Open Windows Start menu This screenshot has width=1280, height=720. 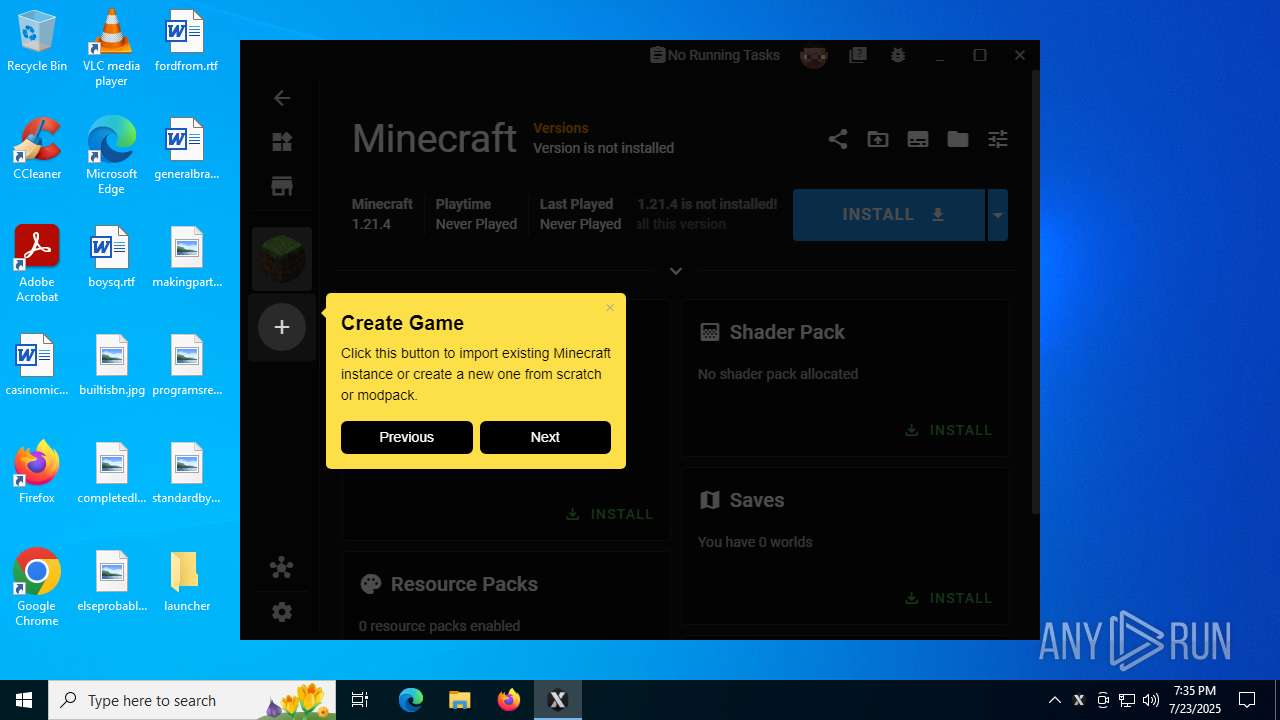coord(24,700)
